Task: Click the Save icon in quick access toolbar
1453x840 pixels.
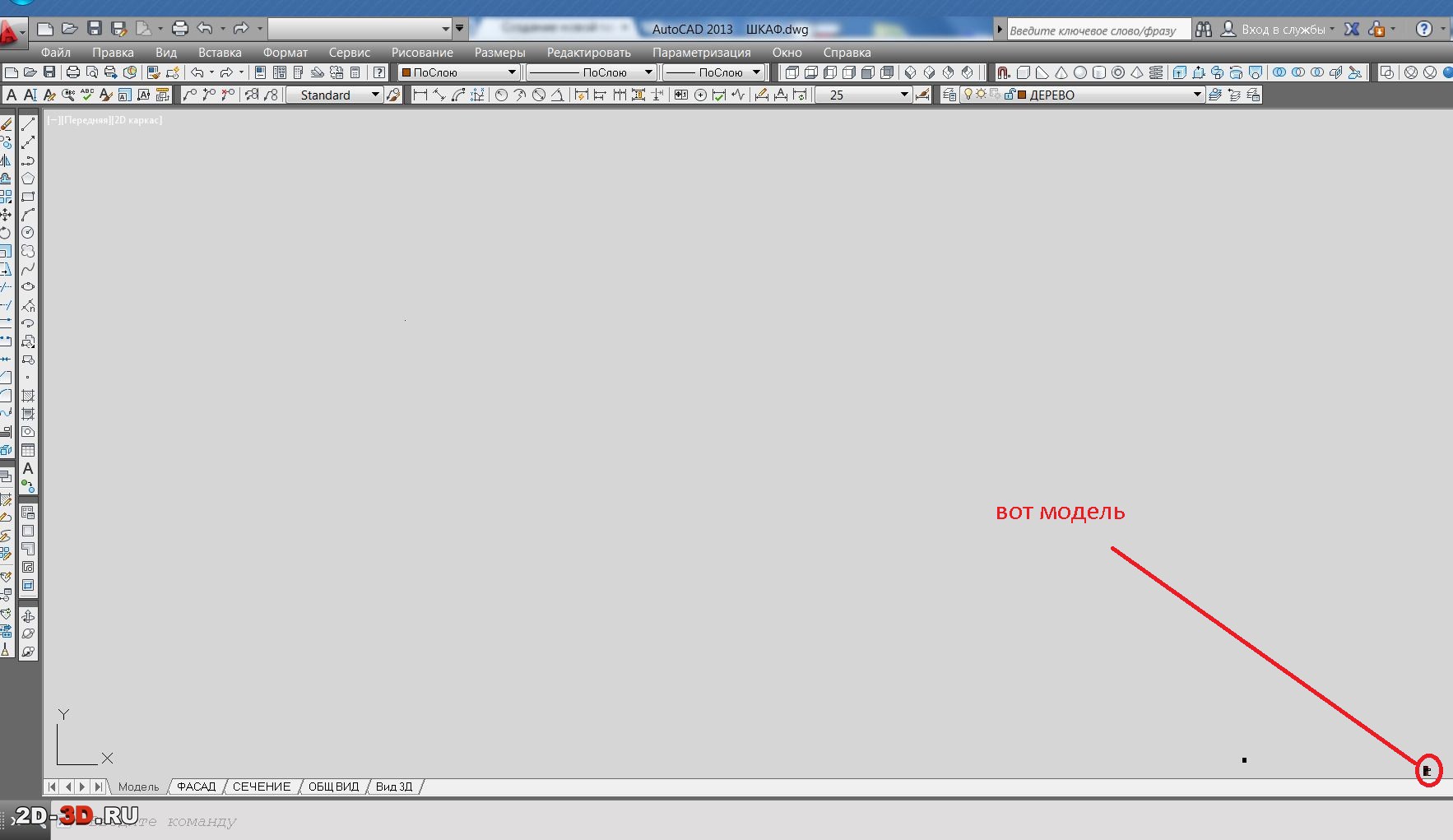Action: tap(95, 29)
